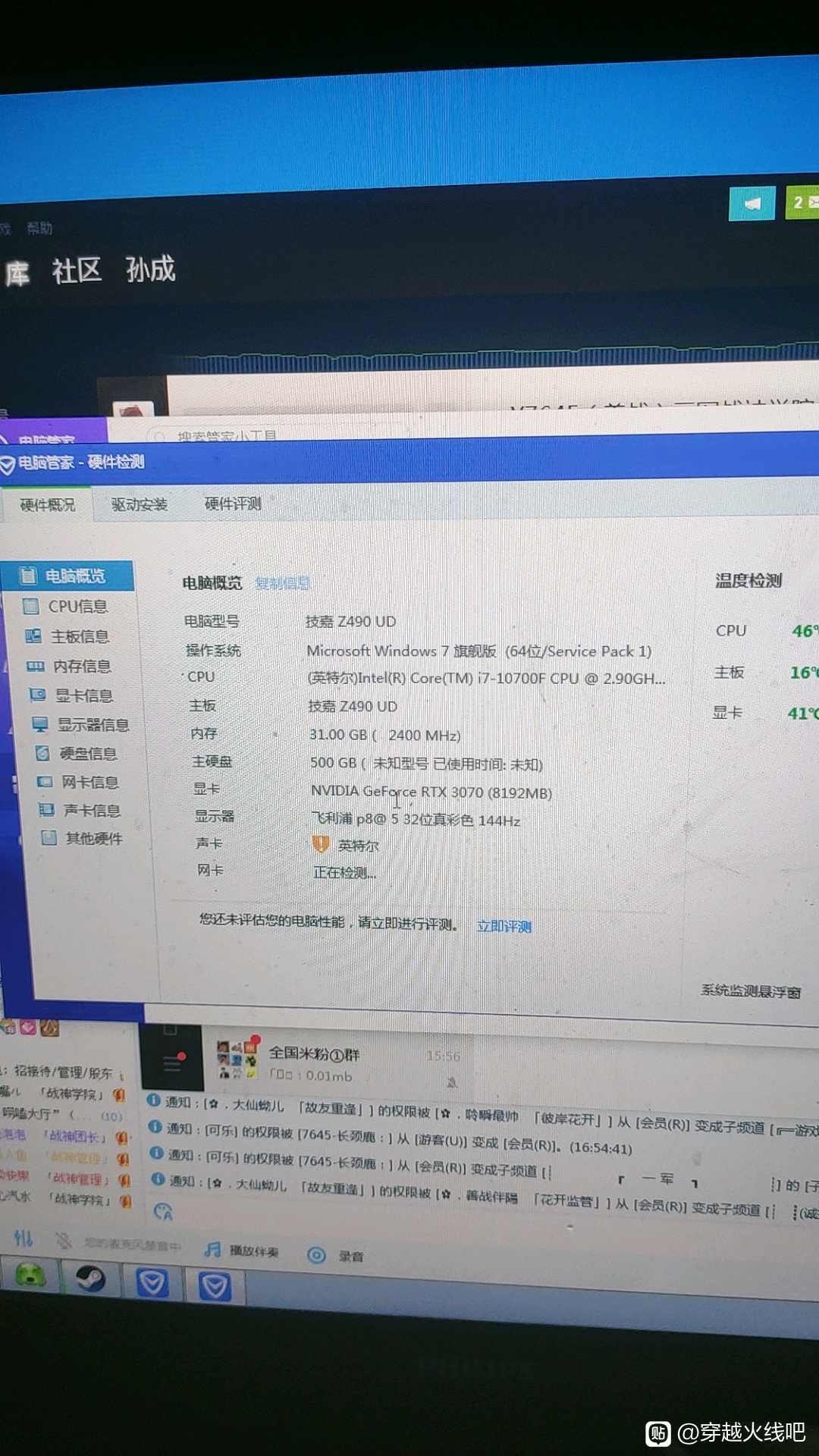The image size is (819, 1456).
Task: Click the 主板信息 motherboard icon
Action: pos(33,636)
